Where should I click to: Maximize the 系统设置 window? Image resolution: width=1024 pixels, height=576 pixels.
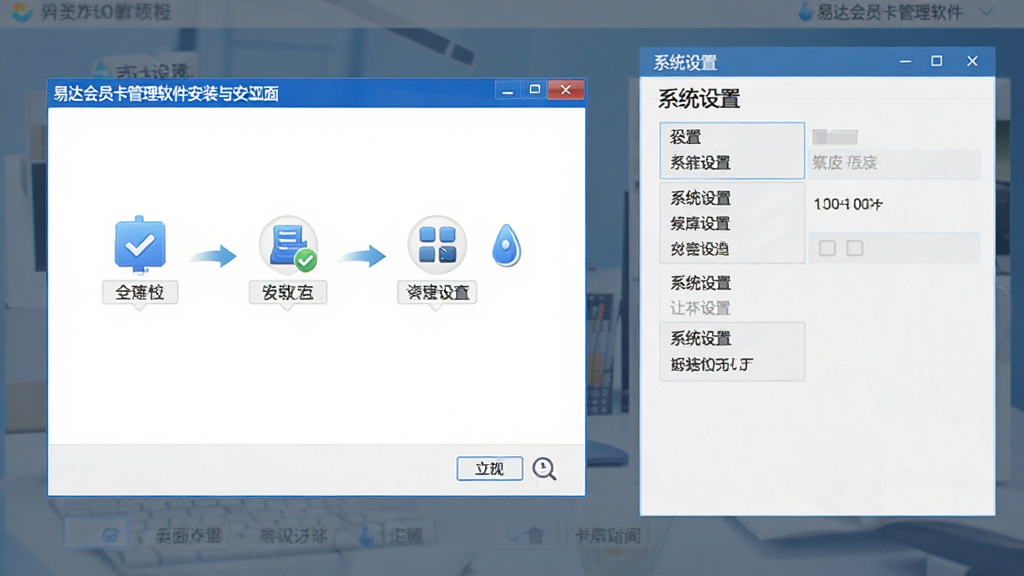tap(936, 61)
